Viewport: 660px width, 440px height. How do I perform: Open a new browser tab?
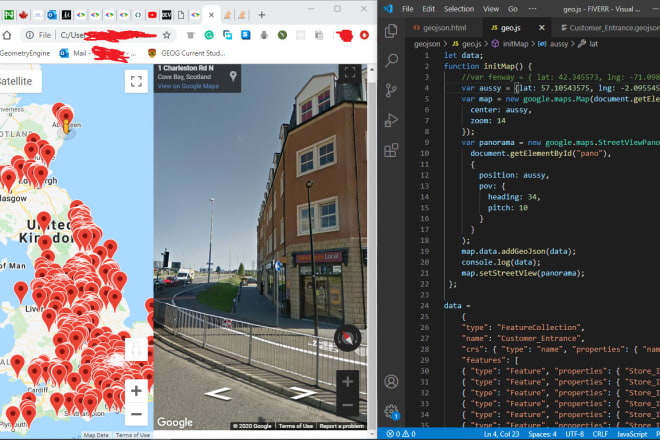click(261, 15)
